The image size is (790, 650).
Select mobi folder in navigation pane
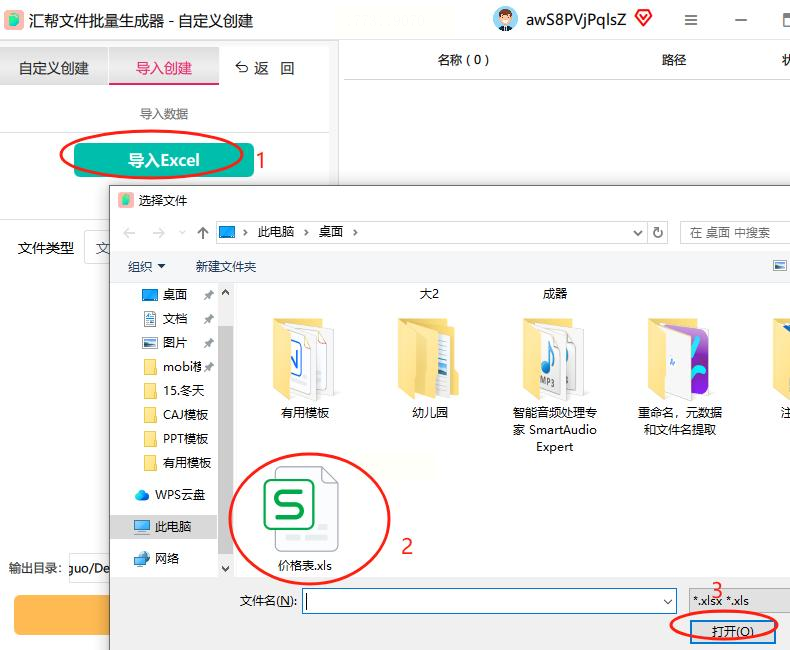173,366
